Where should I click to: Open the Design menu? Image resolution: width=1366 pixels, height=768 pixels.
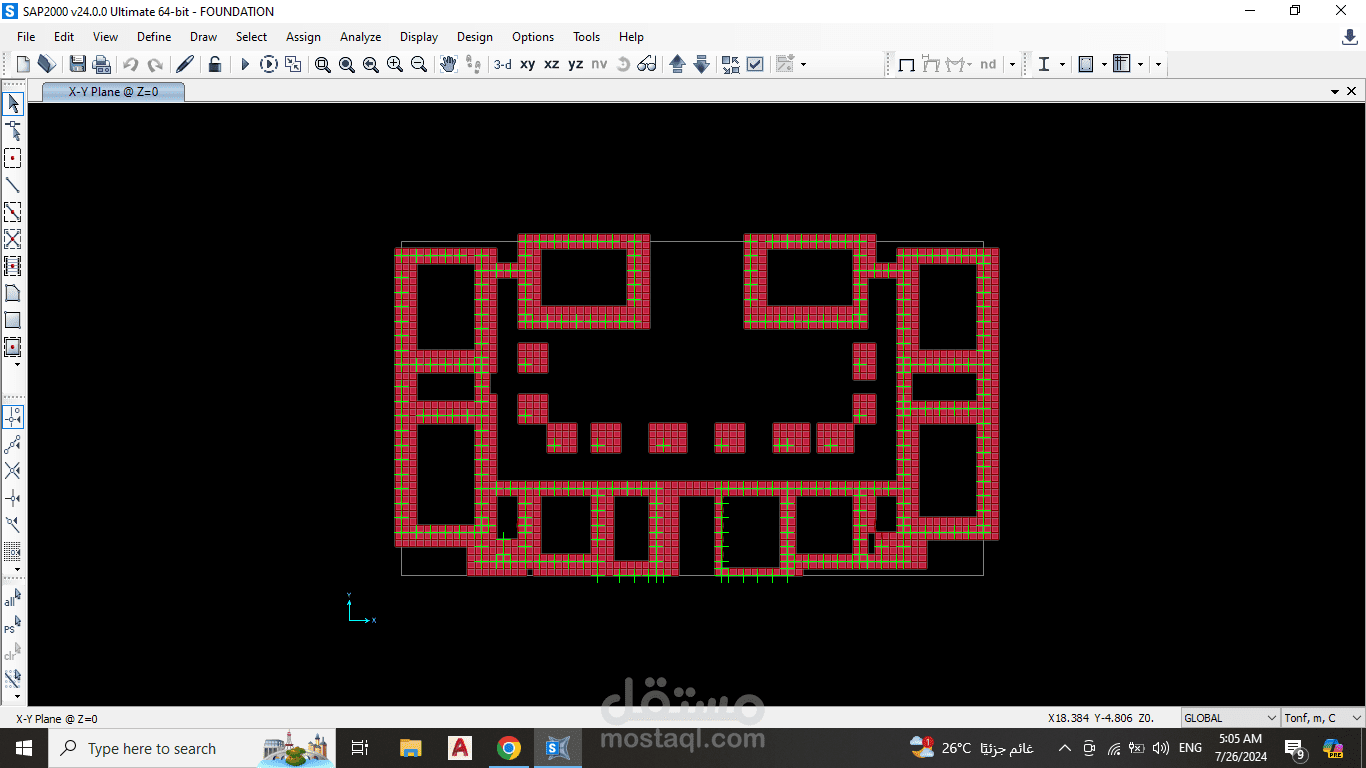(475, 37)
